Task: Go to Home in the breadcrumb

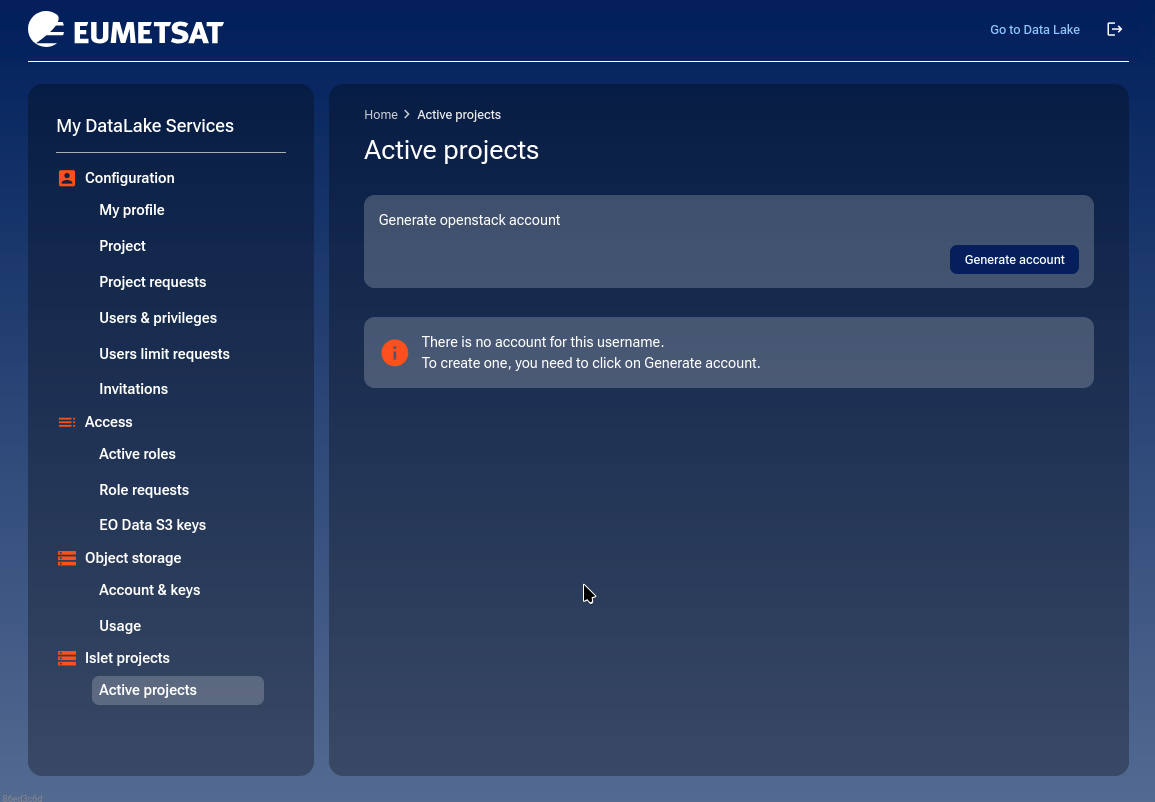Action: [x=381, y=115]
